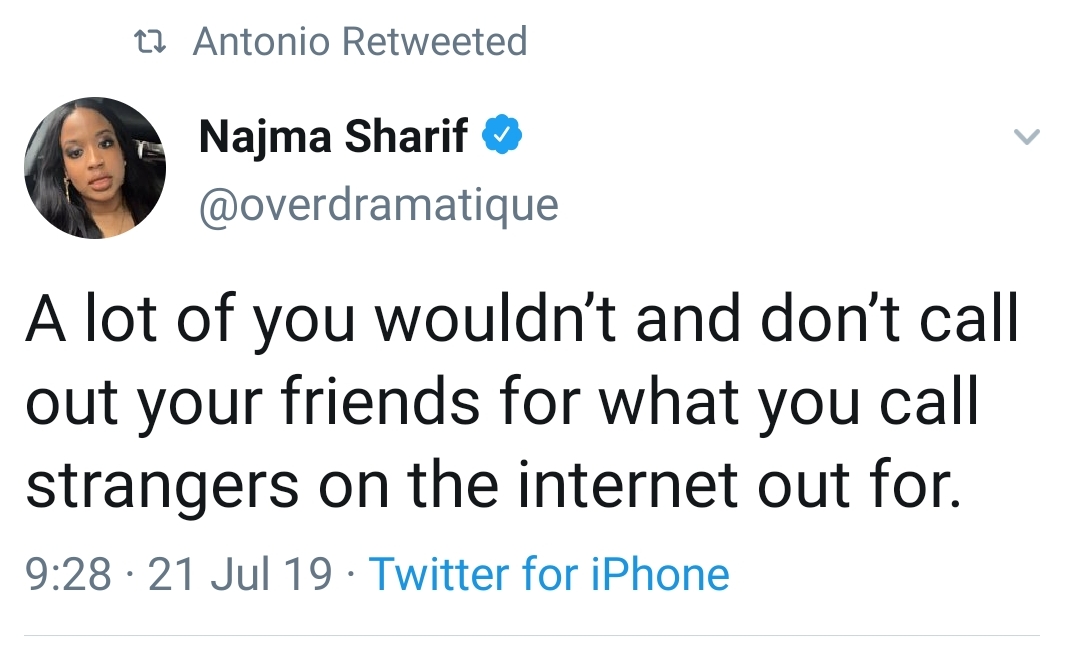The image size is (1070, 654).
Task: Open the @overdramatique handle
Action: pos(378,205)
